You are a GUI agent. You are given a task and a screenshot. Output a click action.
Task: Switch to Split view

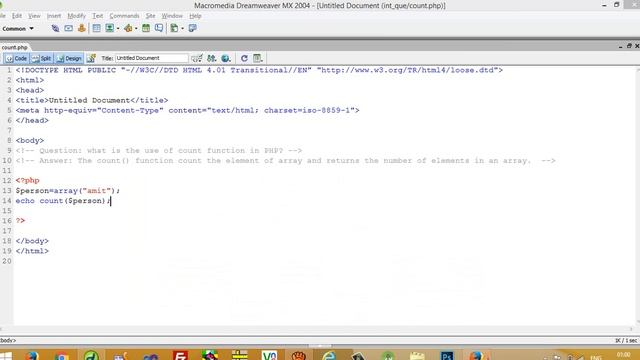tap(42, 58)
